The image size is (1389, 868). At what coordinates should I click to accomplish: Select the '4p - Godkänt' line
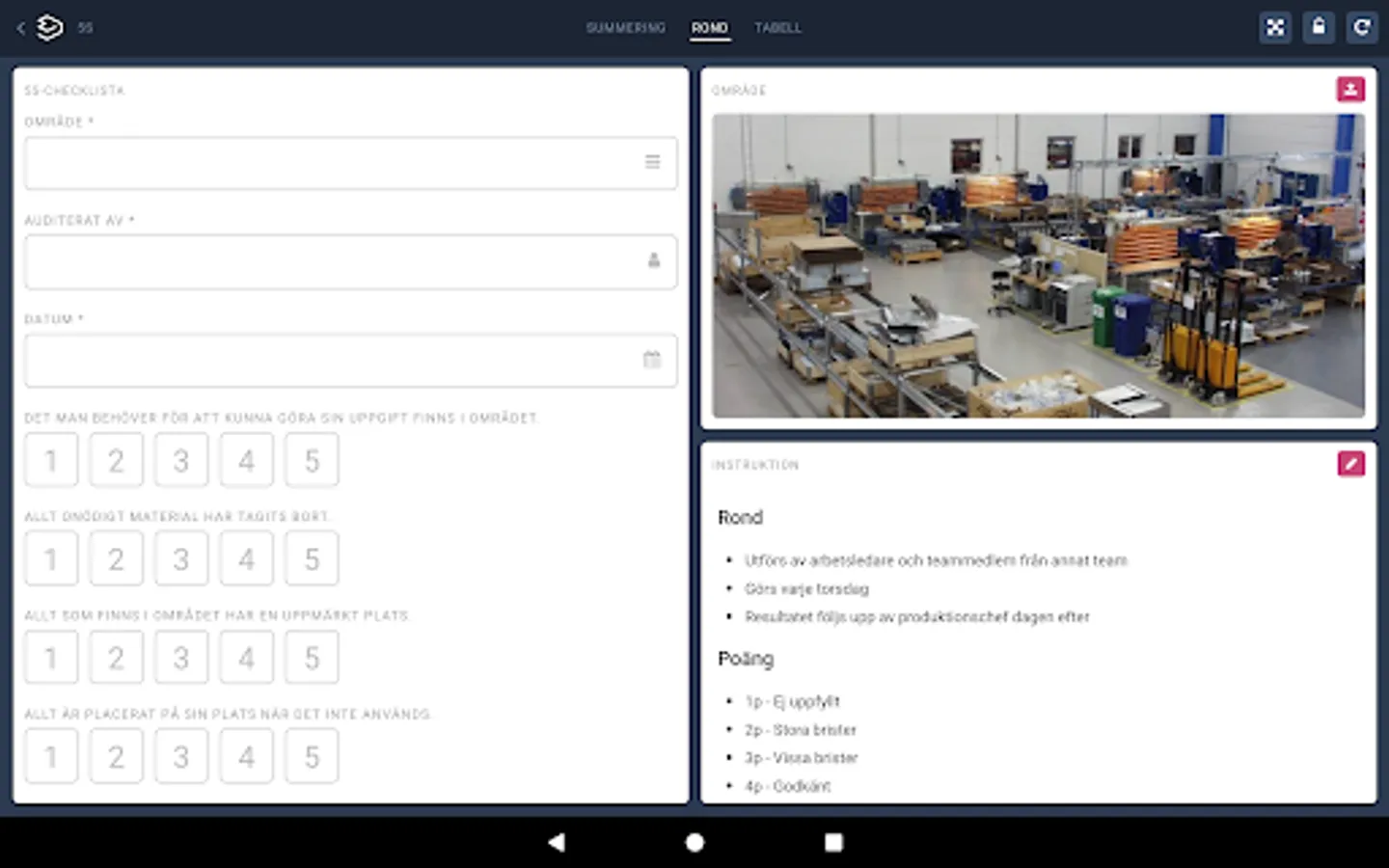[787, 786]
